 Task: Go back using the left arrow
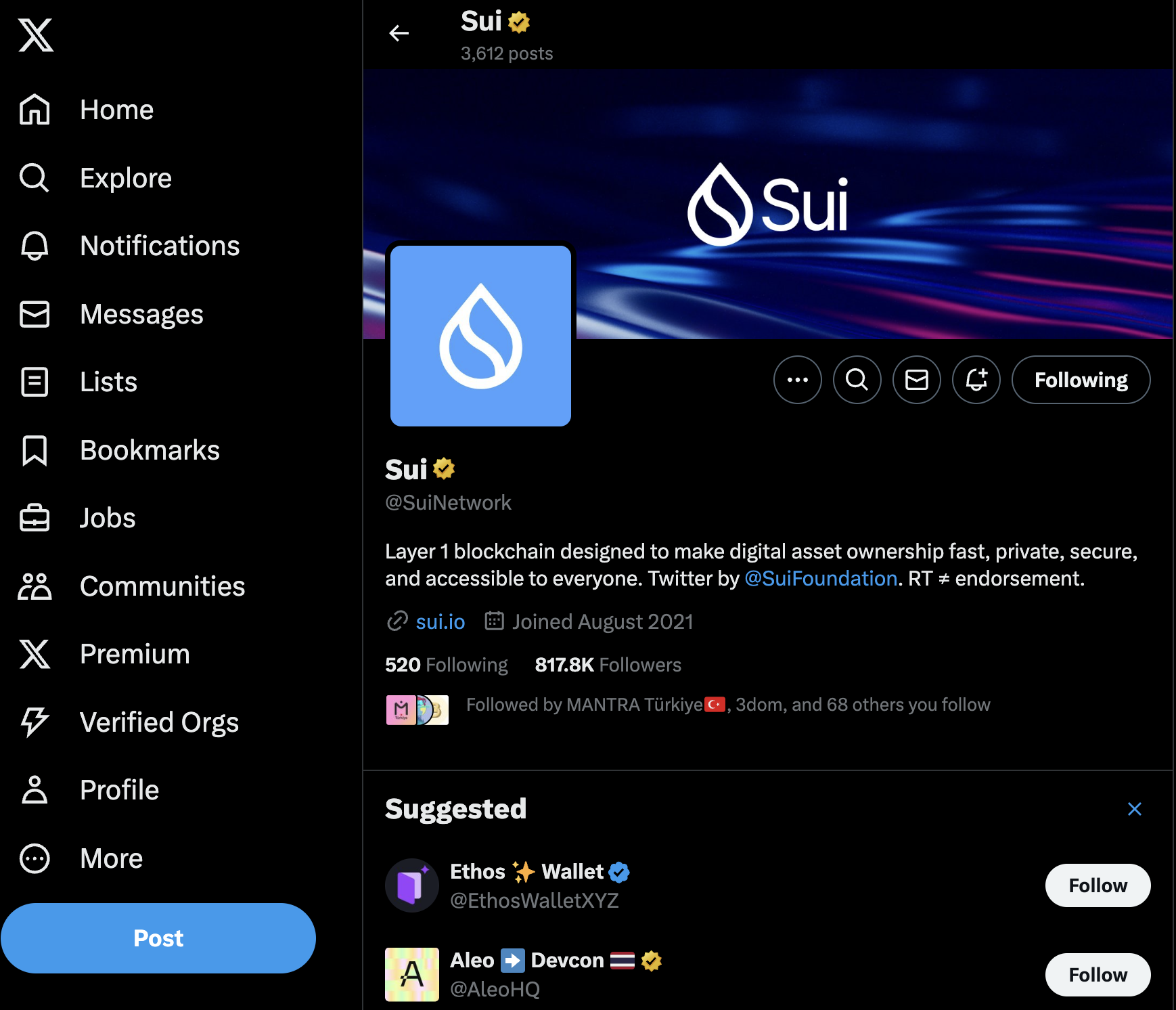[399, 33]
